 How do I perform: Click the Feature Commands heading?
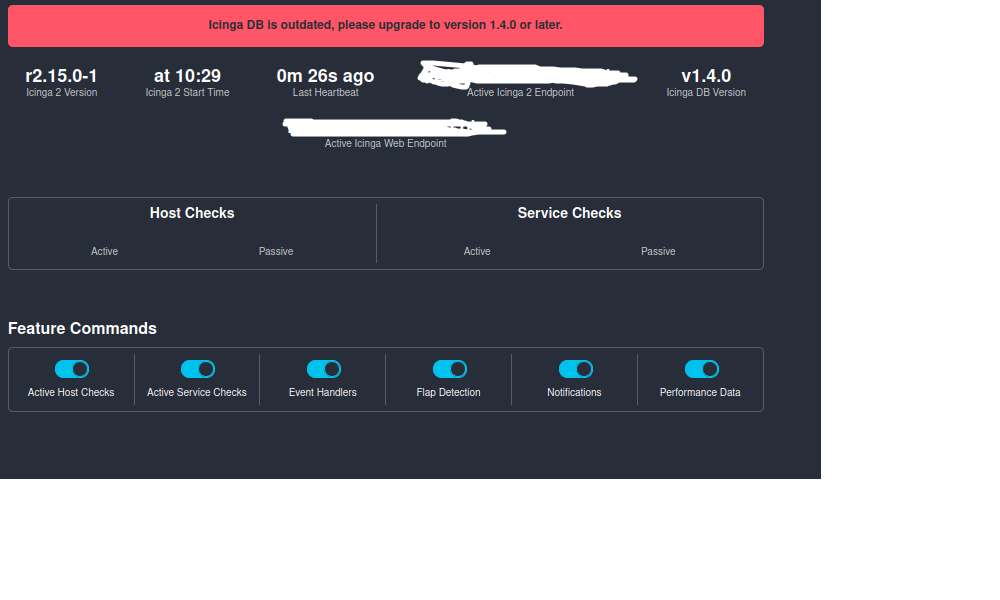(x=82, y=328)
